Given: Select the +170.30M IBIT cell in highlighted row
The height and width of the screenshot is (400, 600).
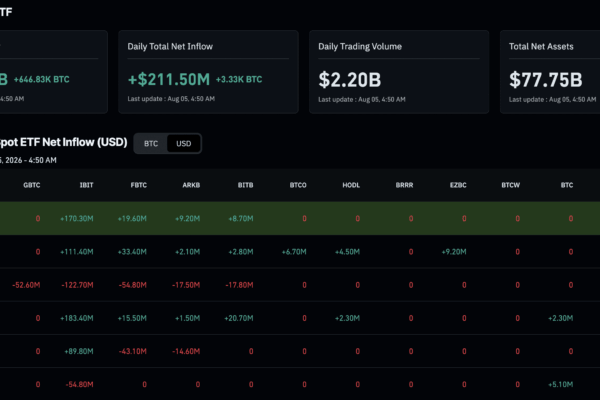Looking at the screenshot, I should pos(77,219).
